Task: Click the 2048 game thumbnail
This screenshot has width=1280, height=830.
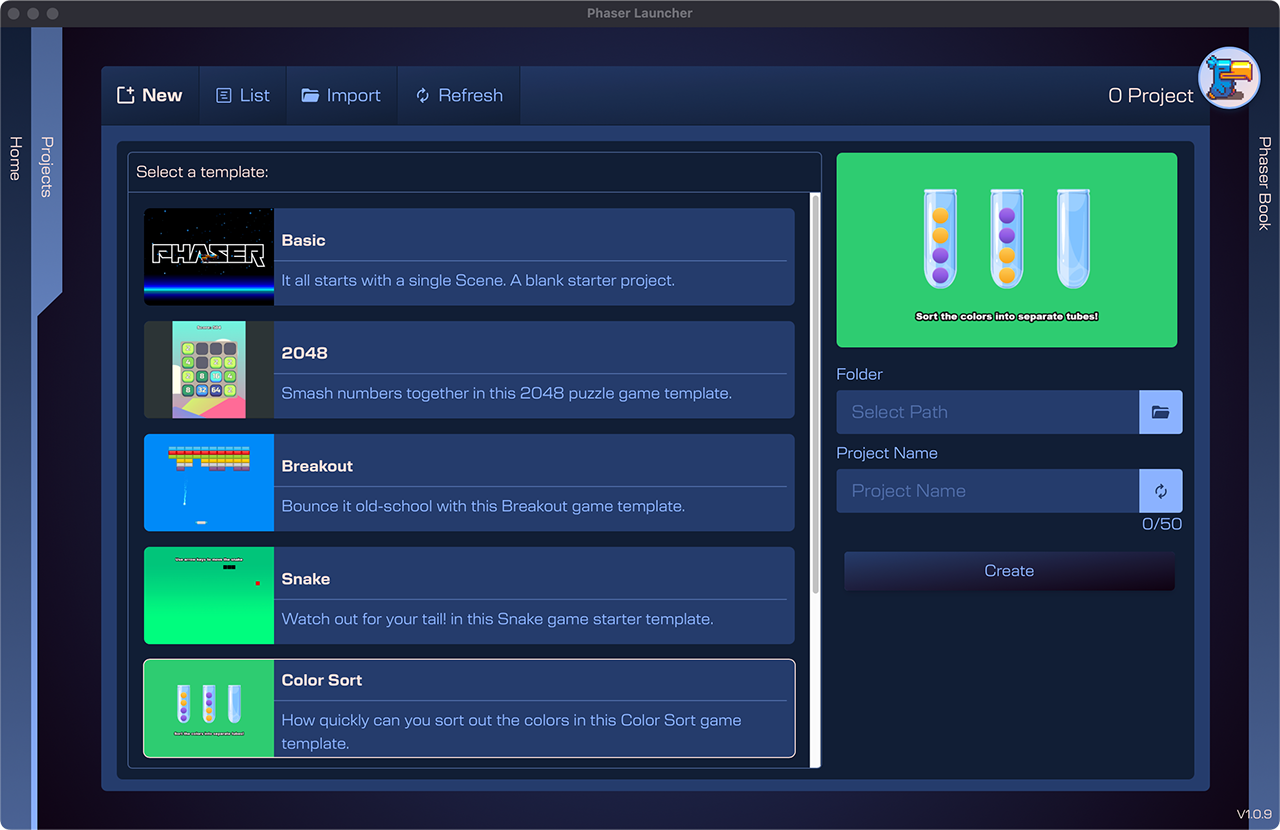Action: (x=209, y=370)
